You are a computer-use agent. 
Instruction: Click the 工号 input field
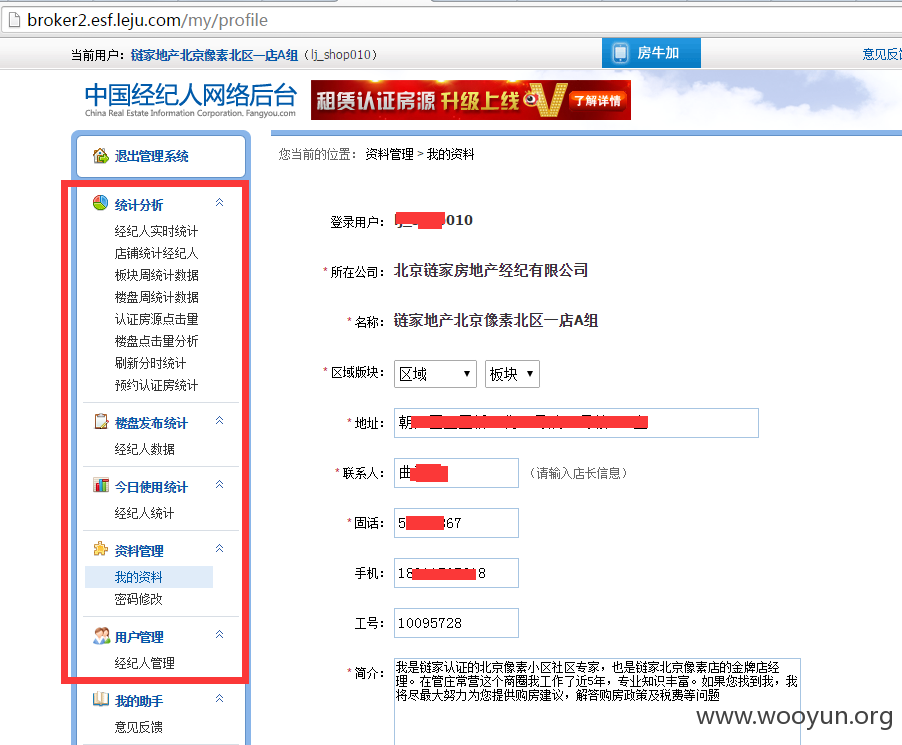(x=456, y=623)
